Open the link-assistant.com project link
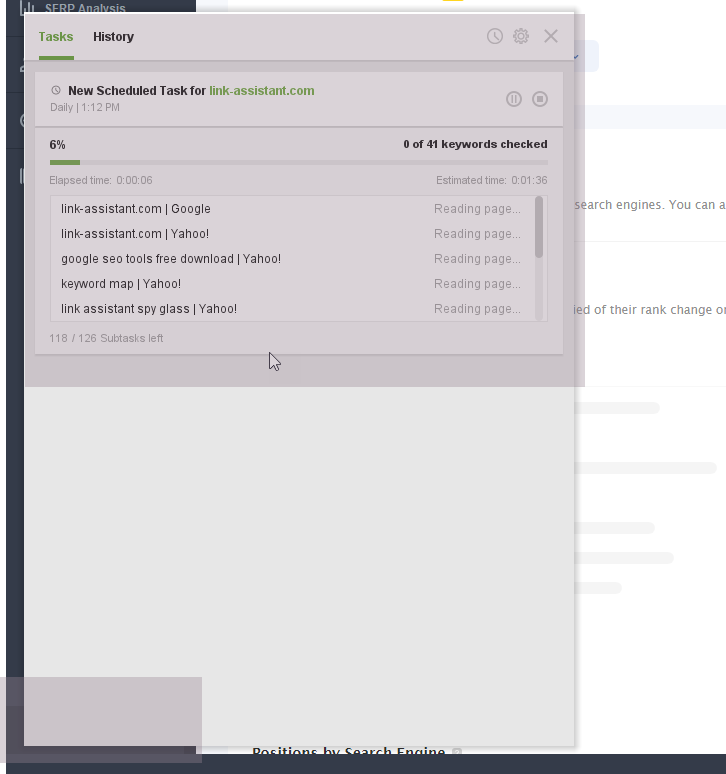 click(x=262, y=91)
